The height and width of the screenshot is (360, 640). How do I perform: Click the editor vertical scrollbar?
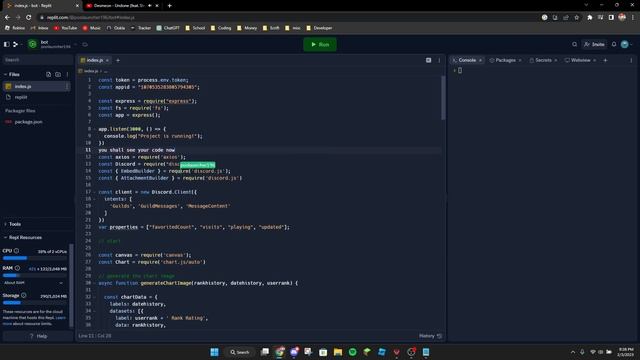pos(443,98)
